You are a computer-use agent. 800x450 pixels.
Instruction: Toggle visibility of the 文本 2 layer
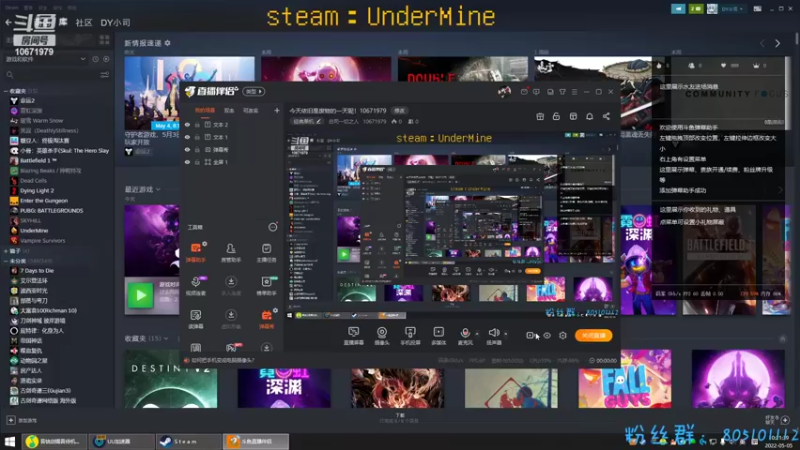(x=187, y=124)
